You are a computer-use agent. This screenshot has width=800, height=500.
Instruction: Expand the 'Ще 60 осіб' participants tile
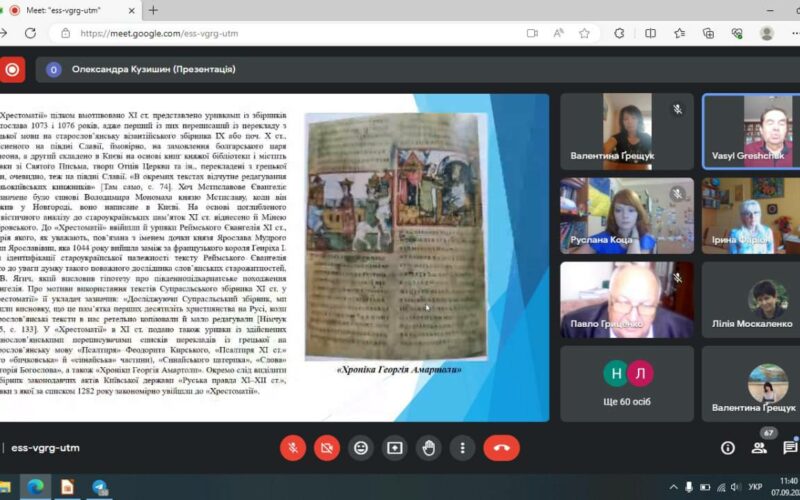coord(627,383)
